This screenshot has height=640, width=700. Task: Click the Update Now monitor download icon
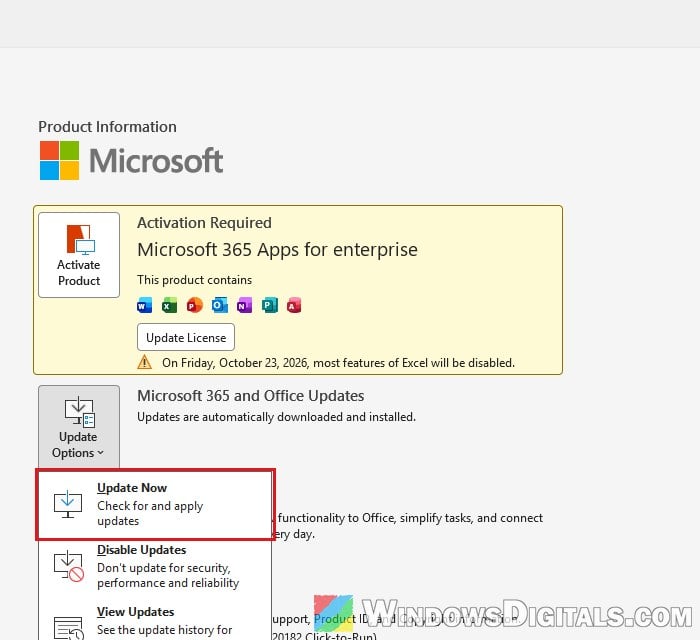68,504
